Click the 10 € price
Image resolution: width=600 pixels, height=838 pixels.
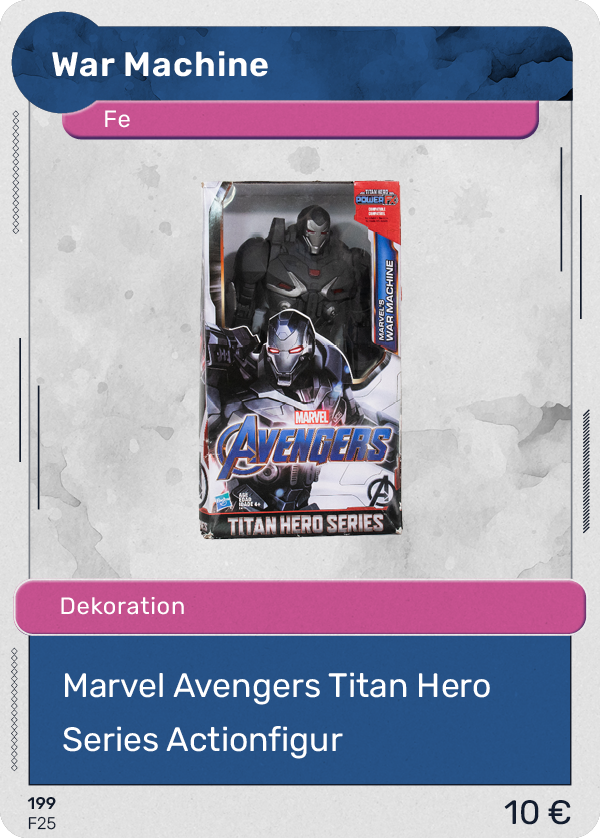[x=537, y=812]
